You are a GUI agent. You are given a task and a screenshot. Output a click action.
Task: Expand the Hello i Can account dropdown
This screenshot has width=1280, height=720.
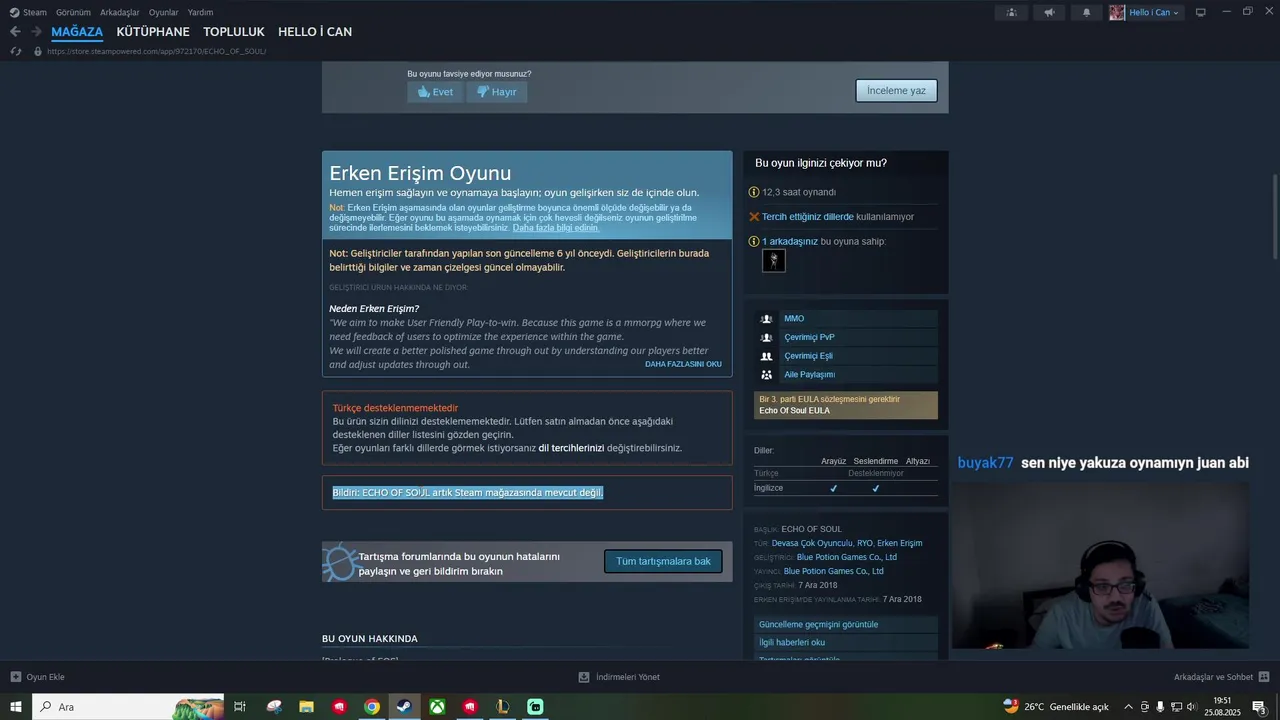[x=1176, y=12]
